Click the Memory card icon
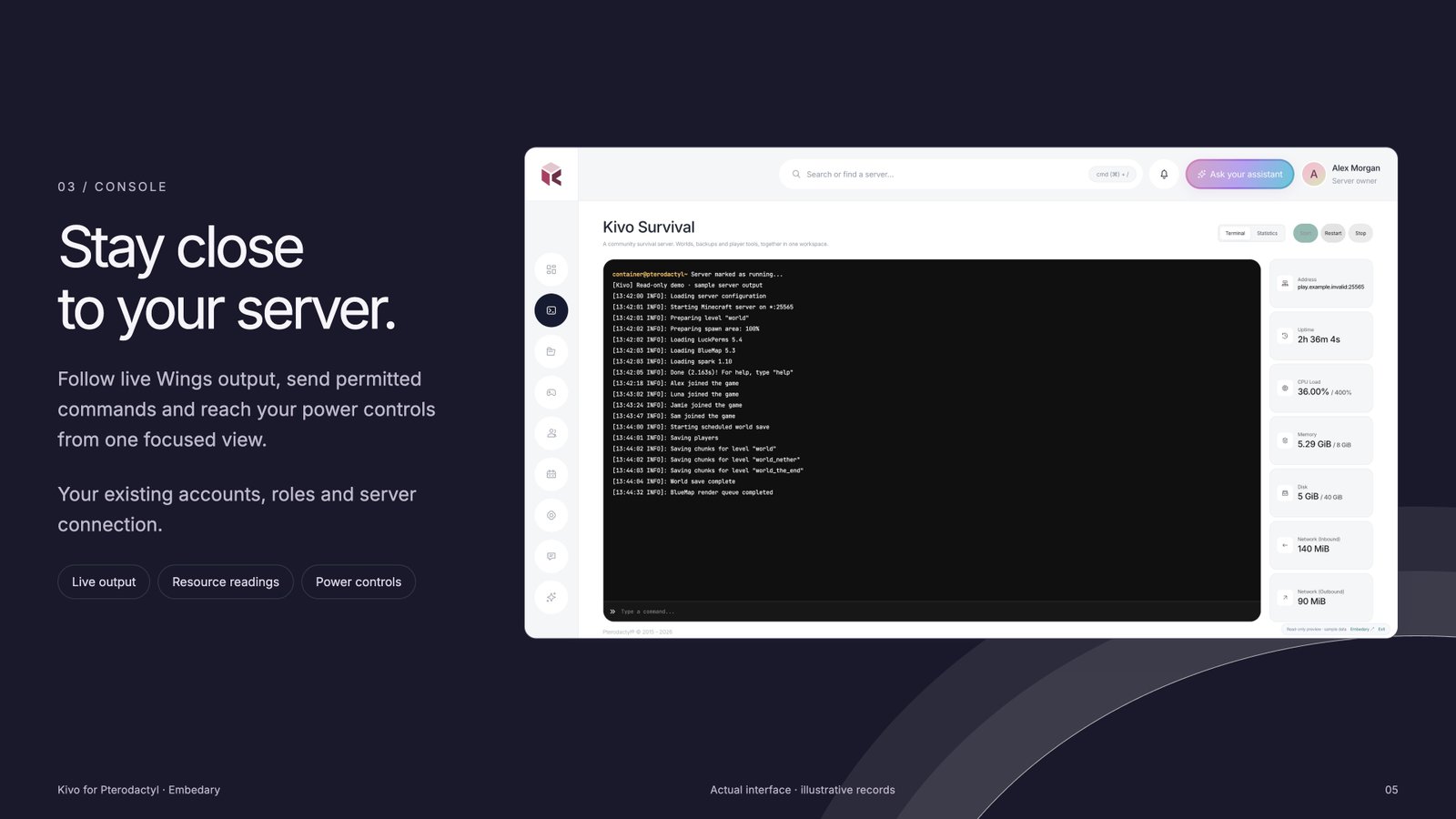Screen dimensions: 1456x819 coord(1285,440)
